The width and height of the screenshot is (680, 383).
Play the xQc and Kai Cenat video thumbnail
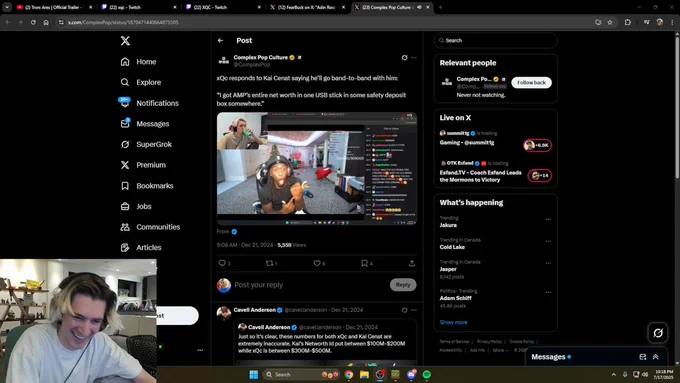[317, 169]
